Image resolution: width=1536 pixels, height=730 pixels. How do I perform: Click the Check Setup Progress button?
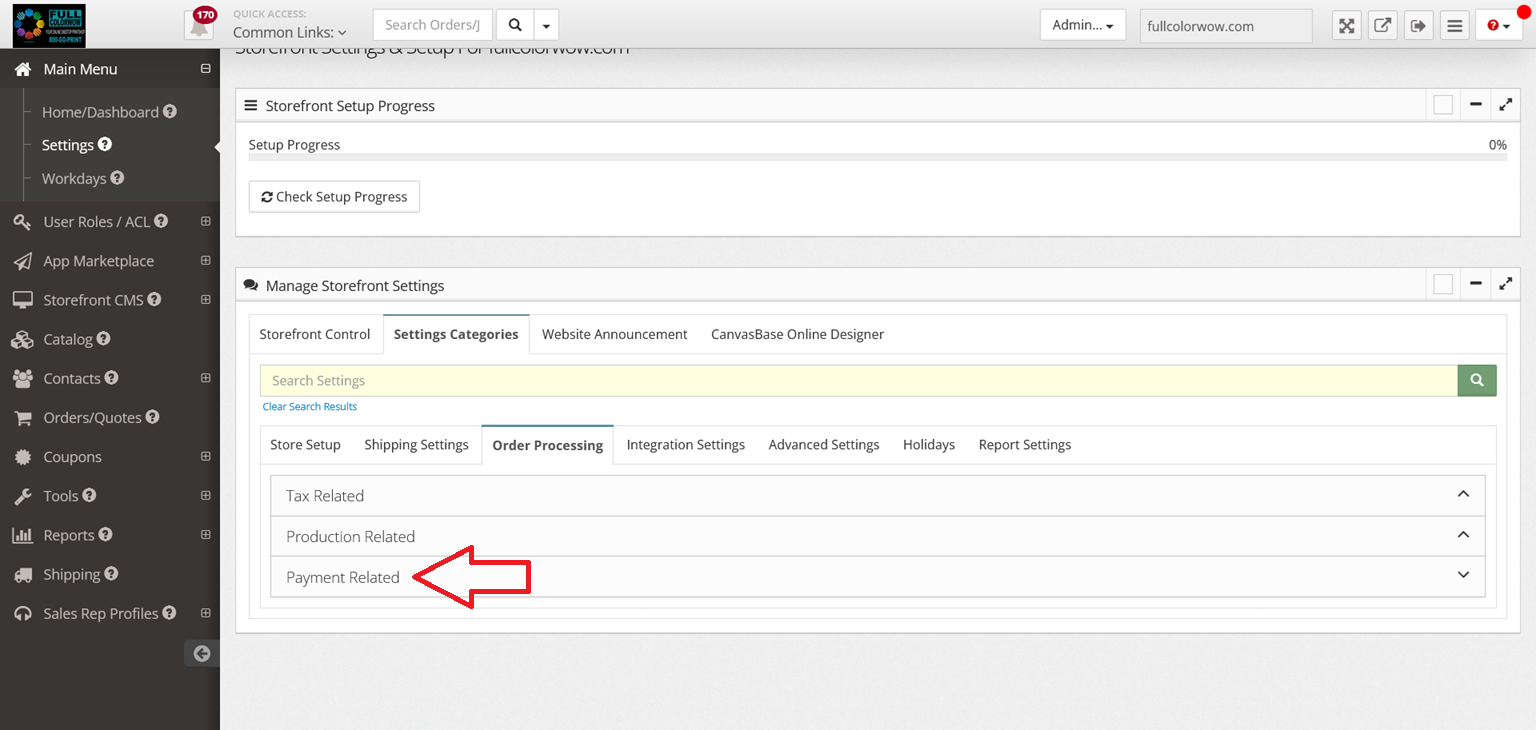tap(334, 197)
